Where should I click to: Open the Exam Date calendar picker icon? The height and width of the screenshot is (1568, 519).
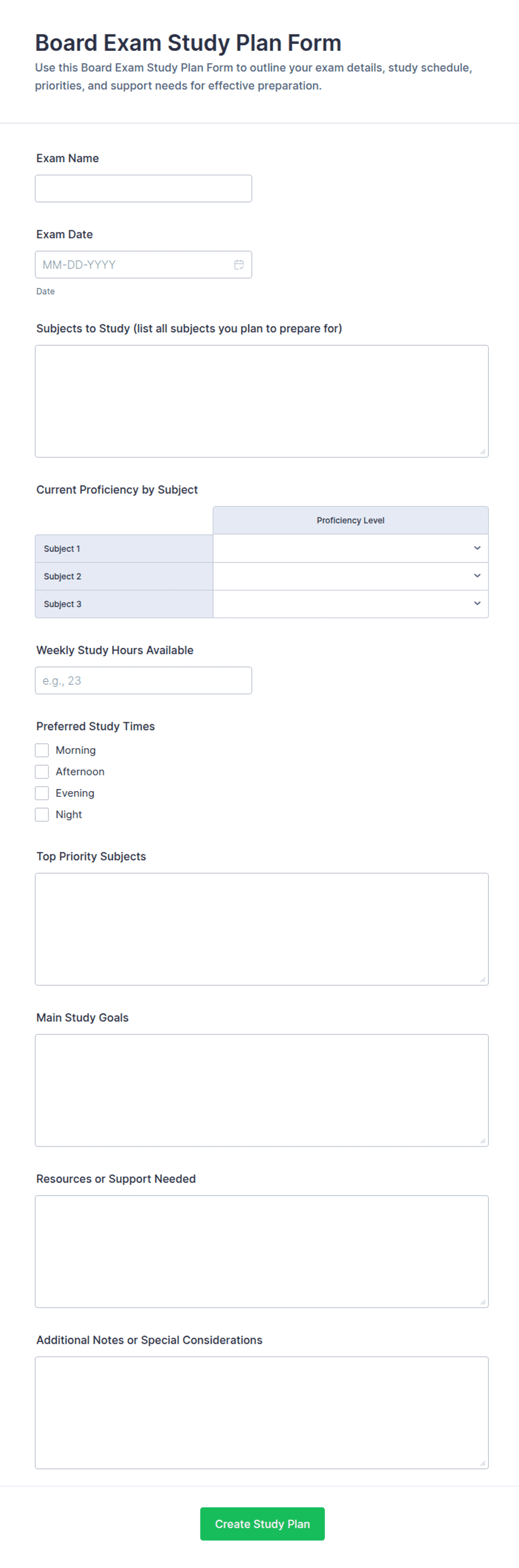pyautogui.click(x=238, y=265)
